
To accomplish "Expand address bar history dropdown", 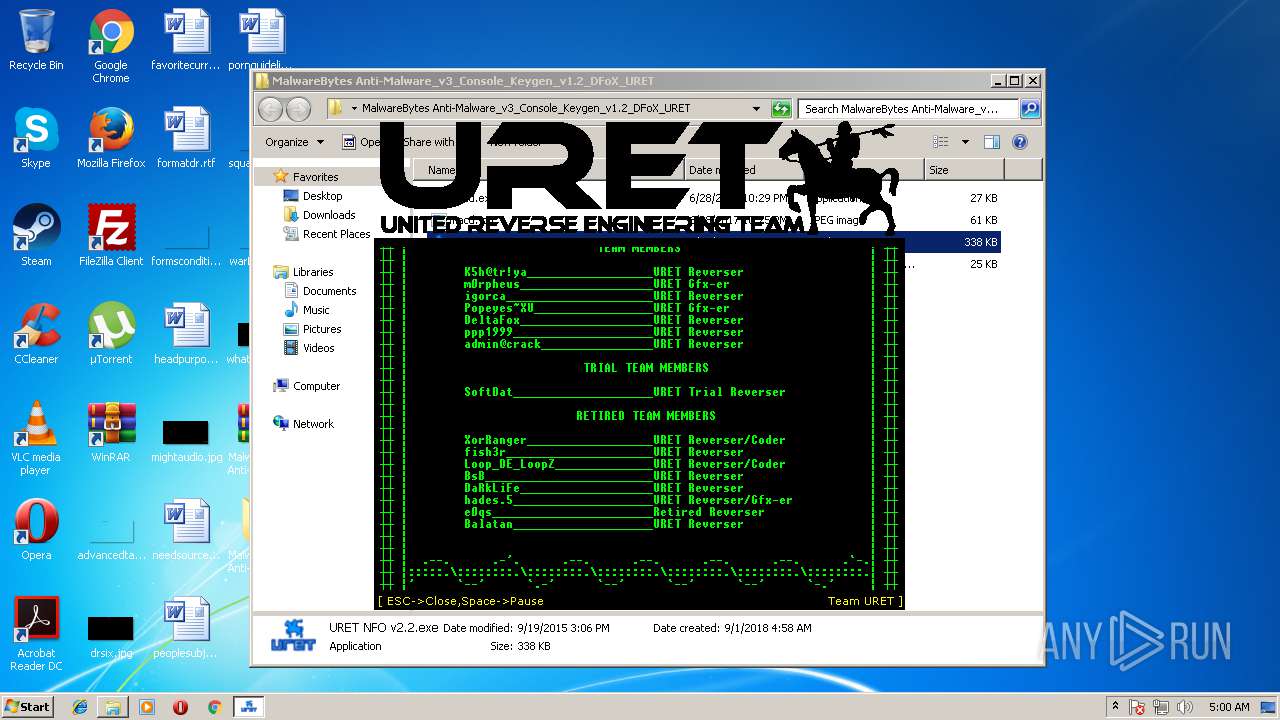I will tap(756, 109).
